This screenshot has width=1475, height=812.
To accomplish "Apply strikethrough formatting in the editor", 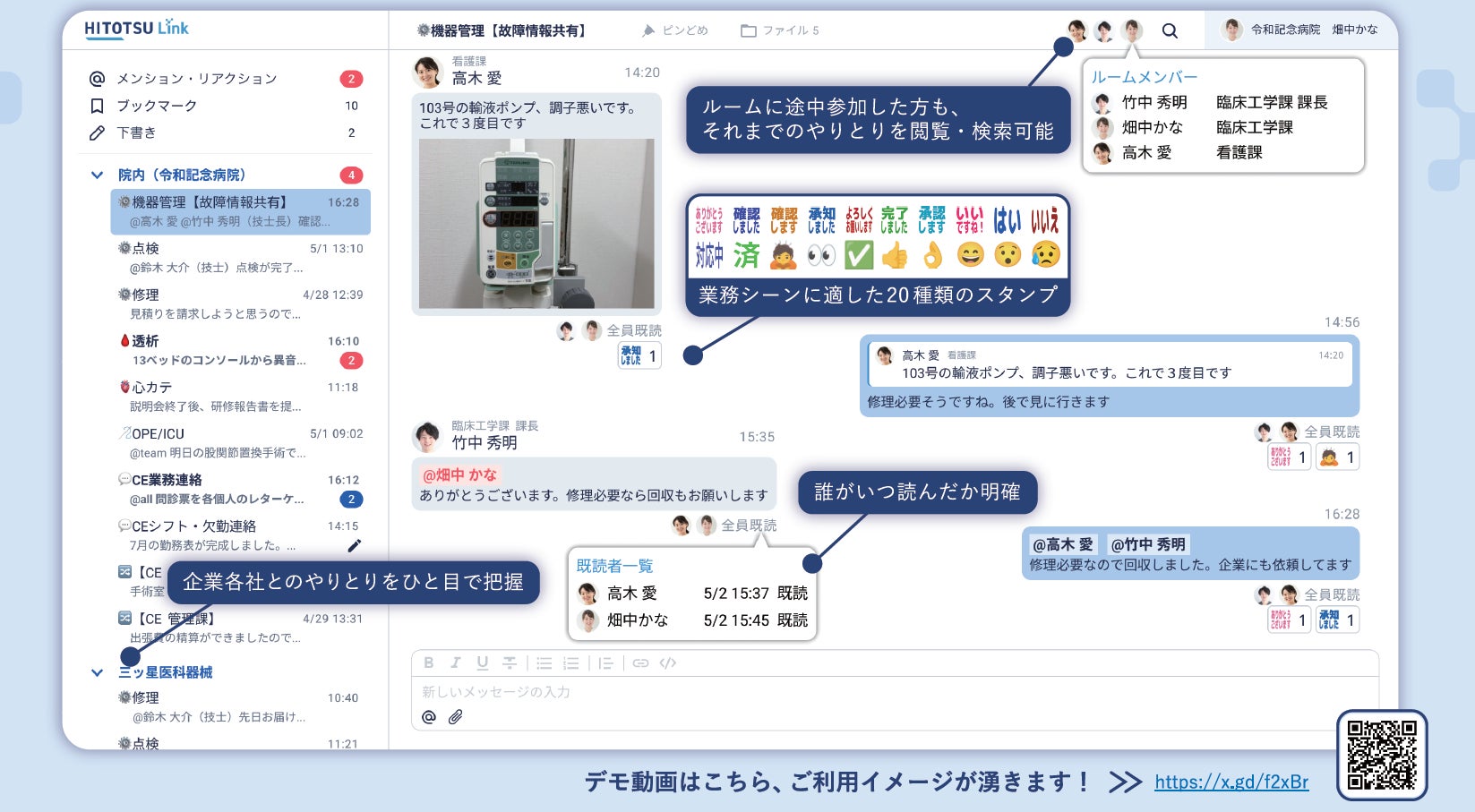I will coord(510,662).
